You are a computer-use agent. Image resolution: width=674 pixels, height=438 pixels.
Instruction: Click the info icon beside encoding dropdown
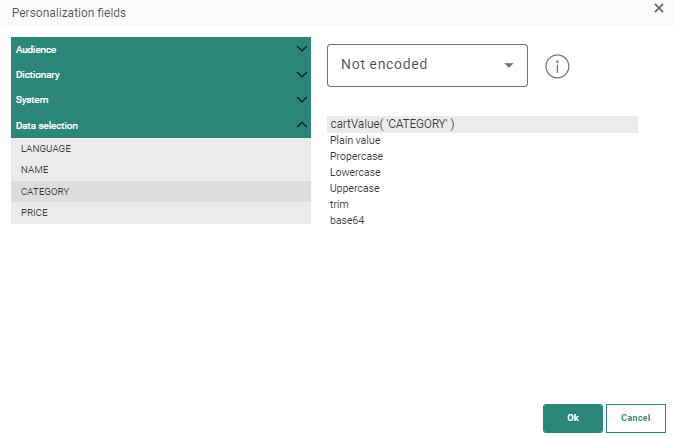[557, 66]
